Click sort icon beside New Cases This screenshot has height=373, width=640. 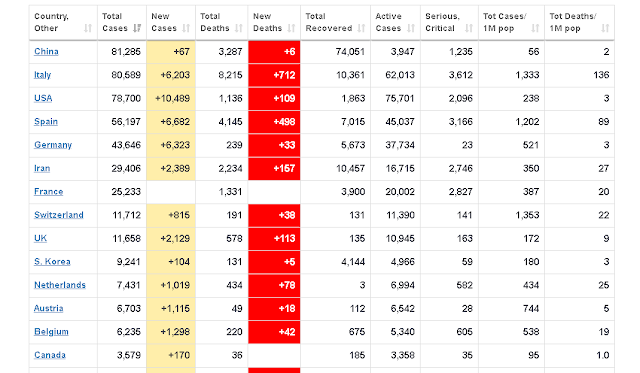(x=186, y=28)
